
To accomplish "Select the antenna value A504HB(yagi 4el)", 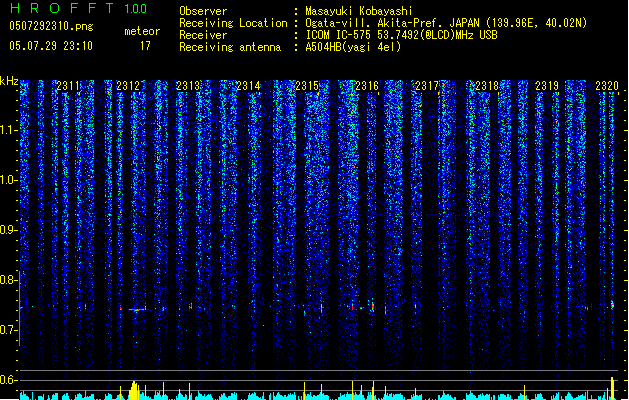I will [x=353, y=47].
